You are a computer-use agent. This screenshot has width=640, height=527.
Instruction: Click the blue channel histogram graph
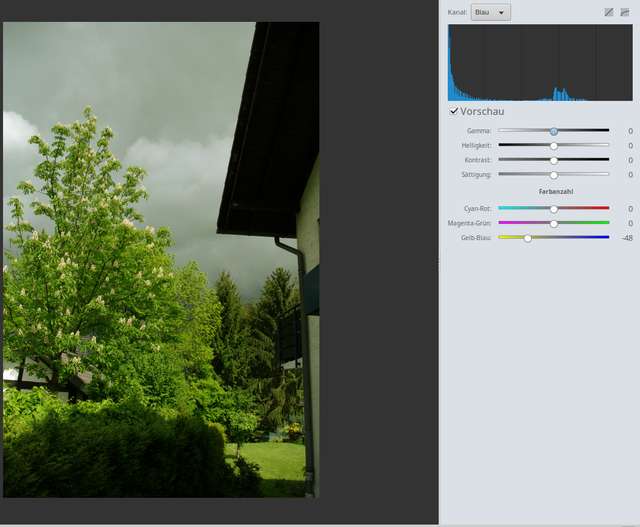coord(533,63)
